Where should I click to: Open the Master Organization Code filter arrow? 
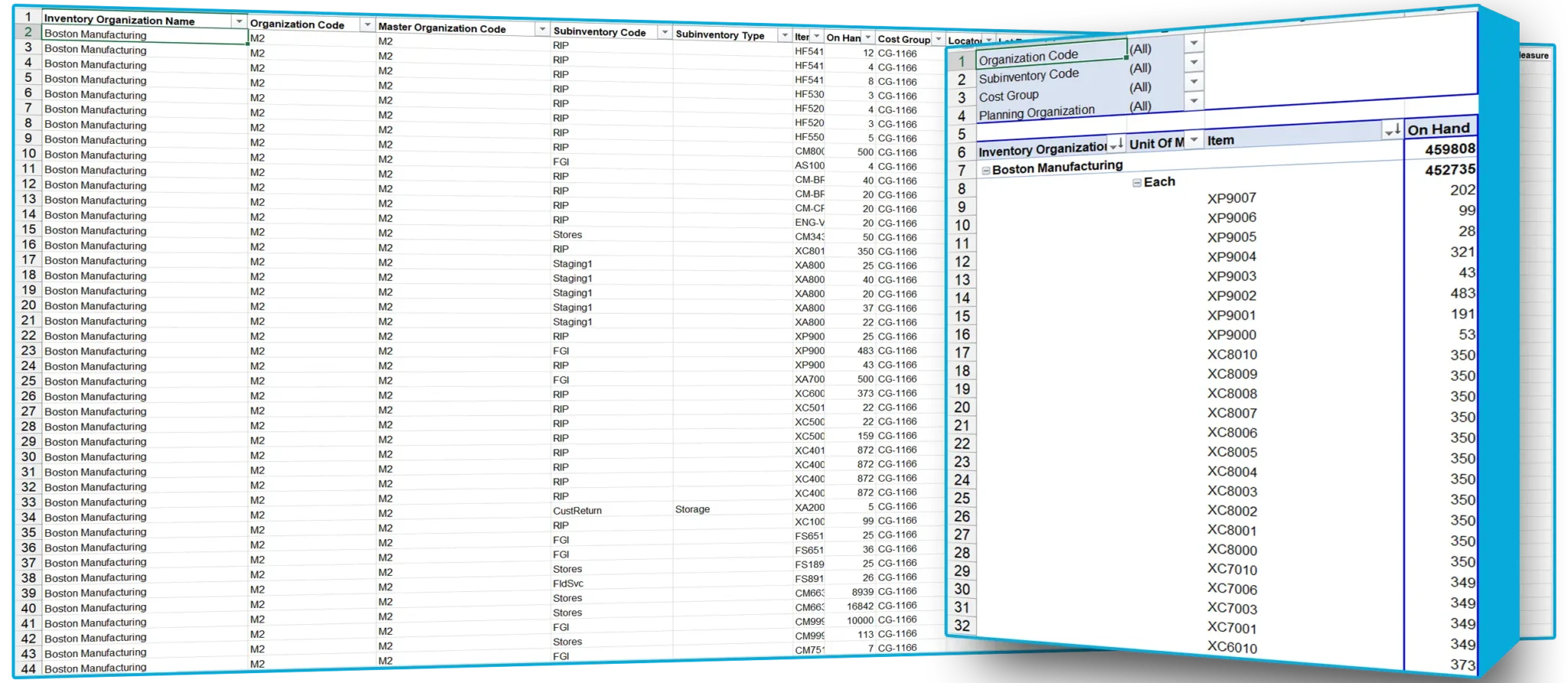(542, 30)
